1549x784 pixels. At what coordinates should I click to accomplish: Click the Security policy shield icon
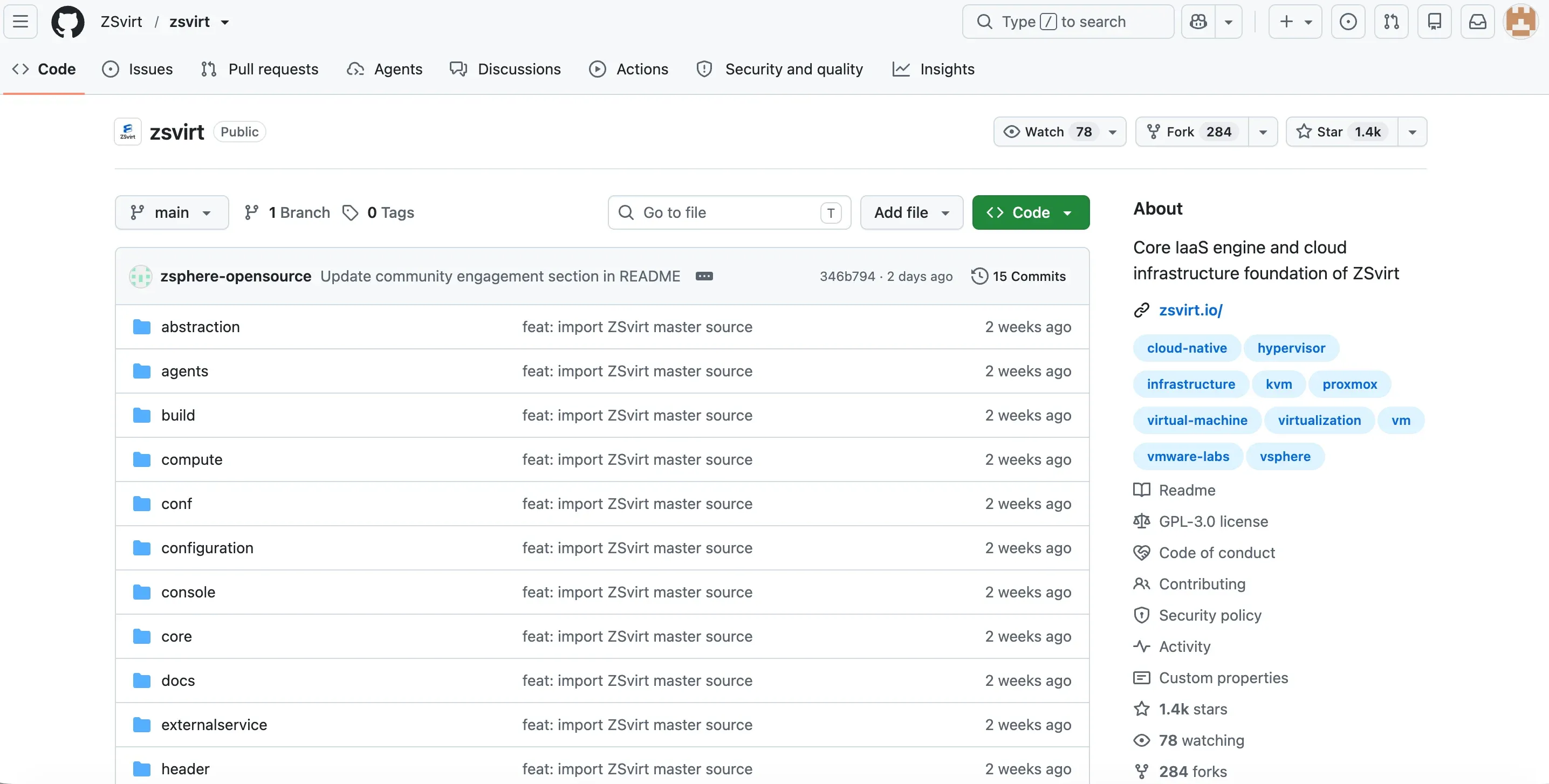tap(1141, 615)
